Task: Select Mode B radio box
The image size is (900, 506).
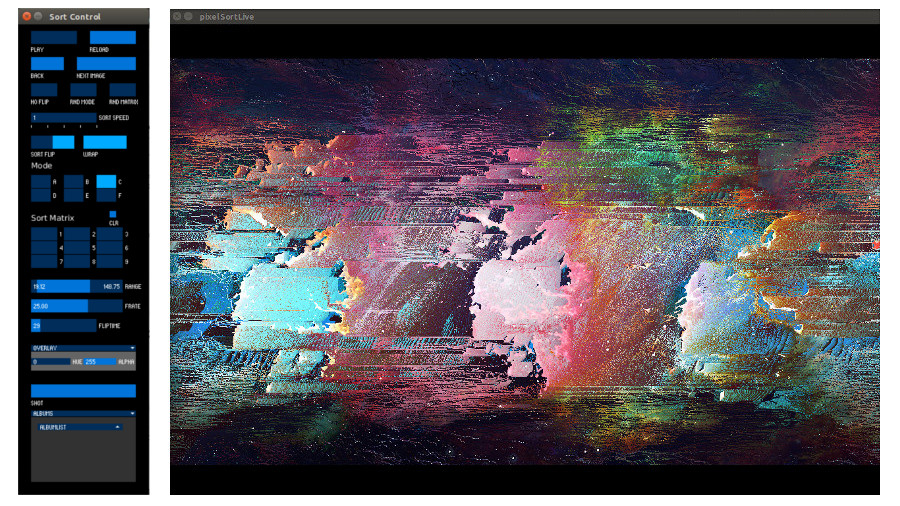Action: tap(73, 182)
